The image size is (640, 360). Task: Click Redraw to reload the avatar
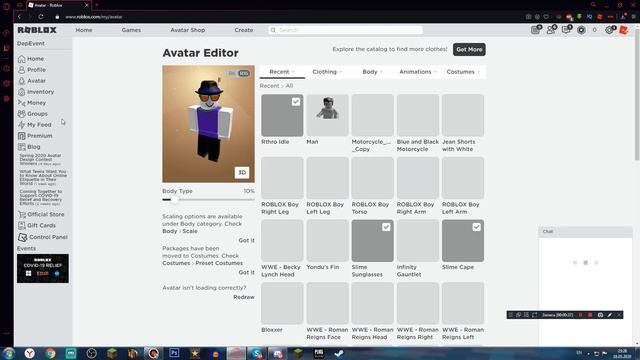tap(244, 297)
